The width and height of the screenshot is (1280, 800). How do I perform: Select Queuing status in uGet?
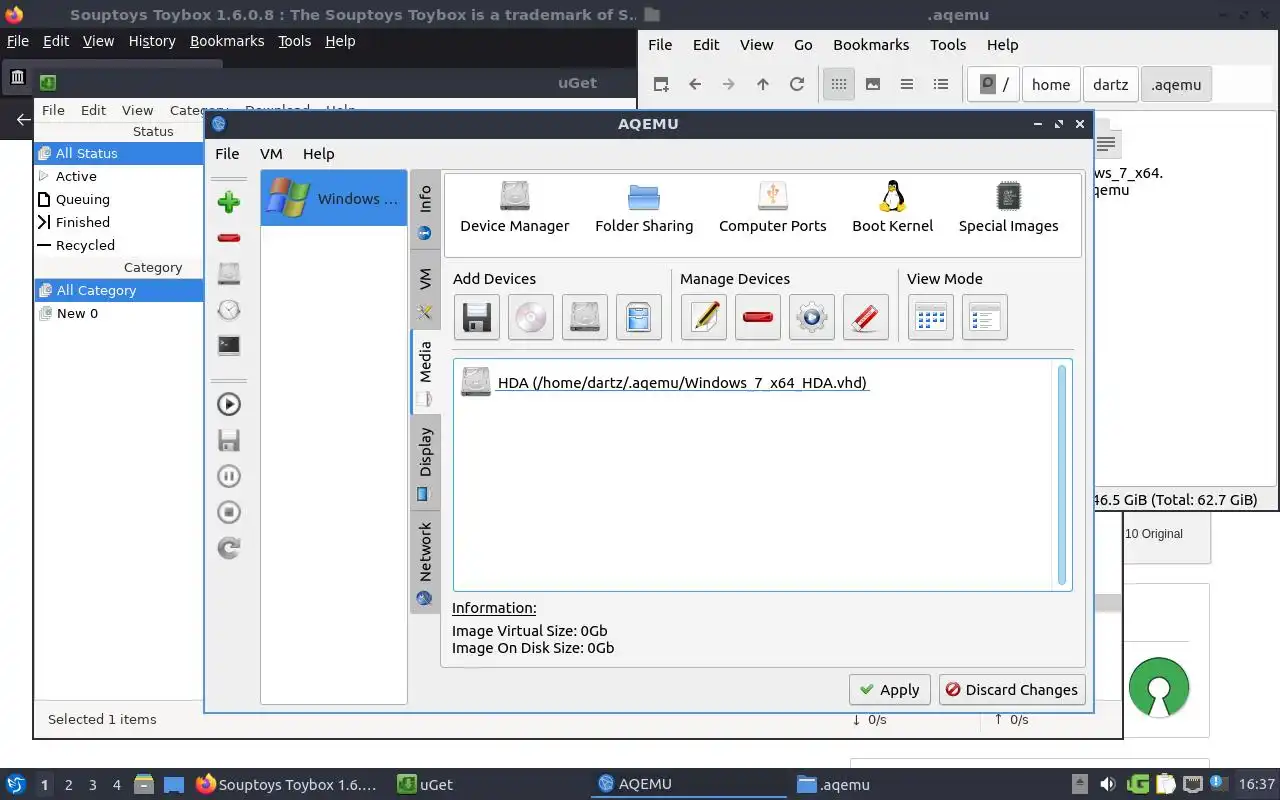tap(119, 199)
